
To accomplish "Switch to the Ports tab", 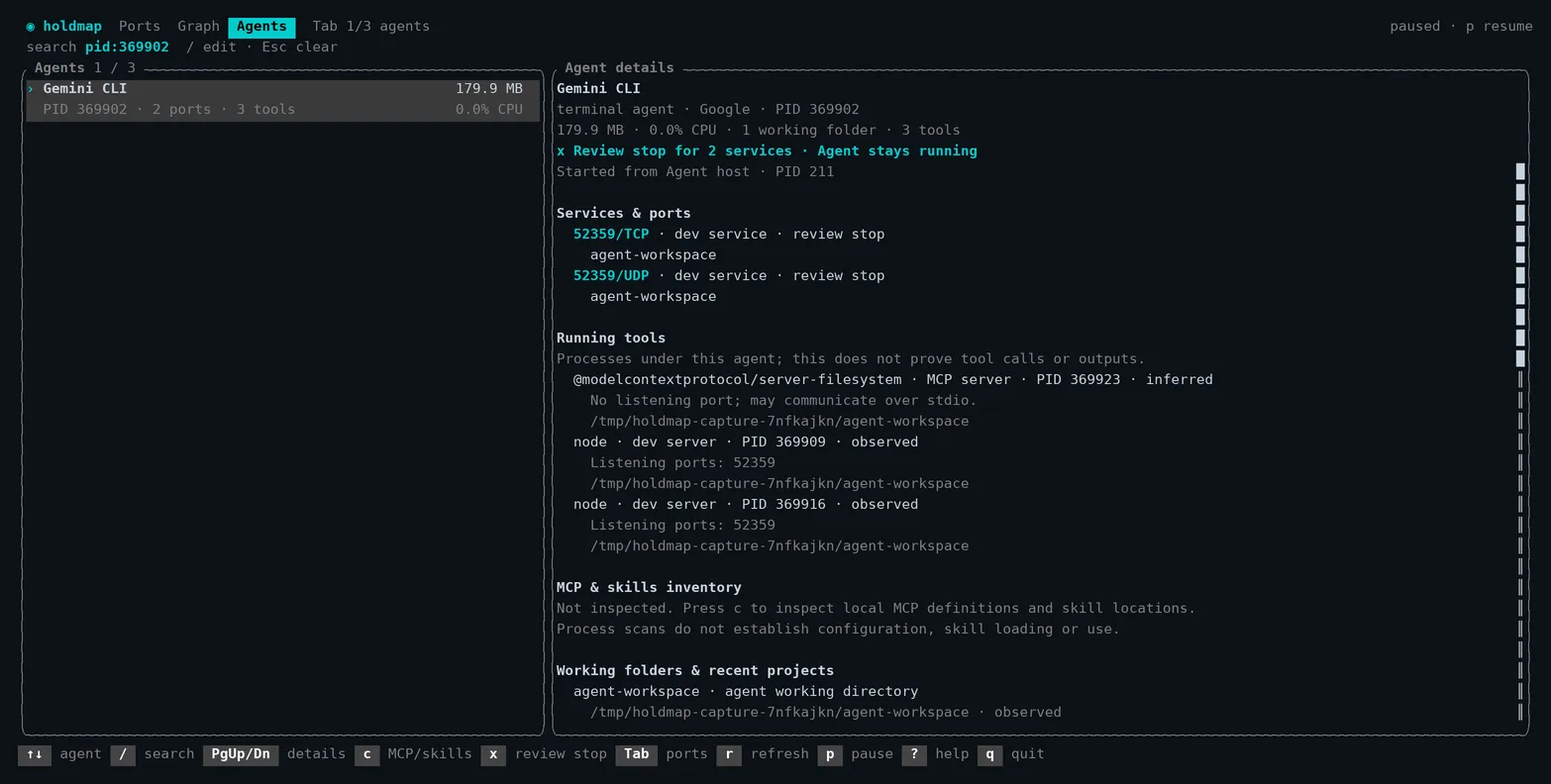I will tap(139, 26).
